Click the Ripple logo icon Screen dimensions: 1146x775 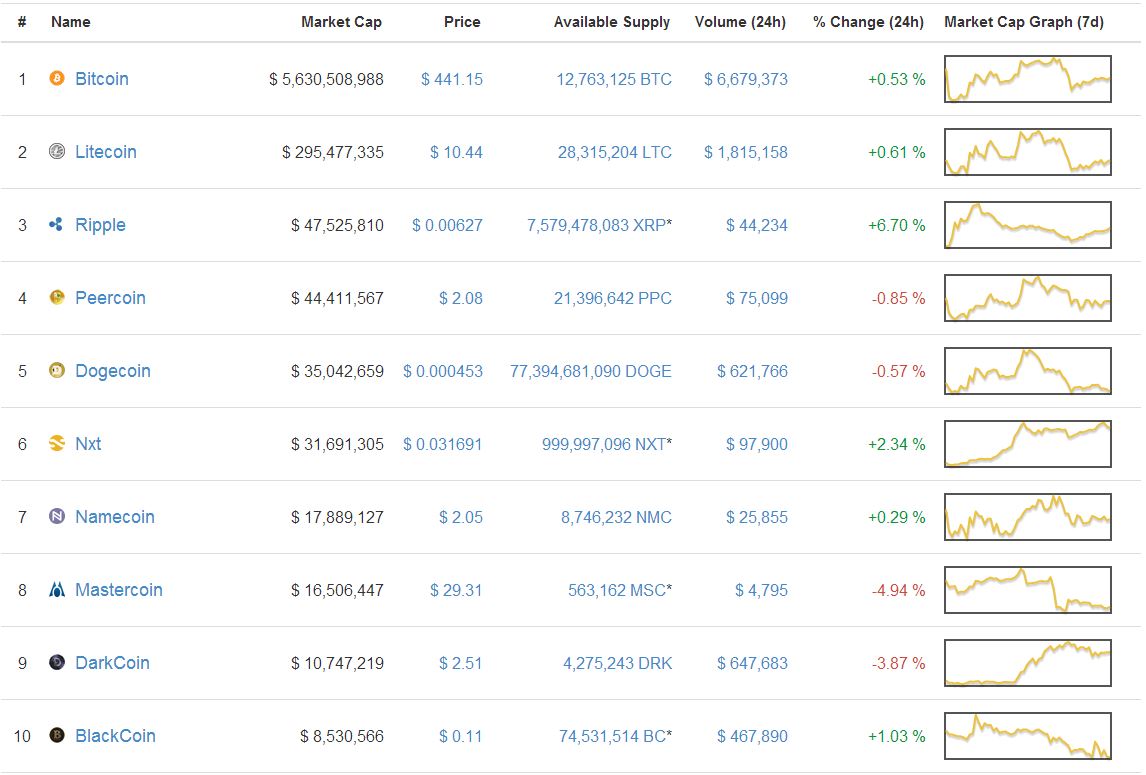(x=56, y=224)
